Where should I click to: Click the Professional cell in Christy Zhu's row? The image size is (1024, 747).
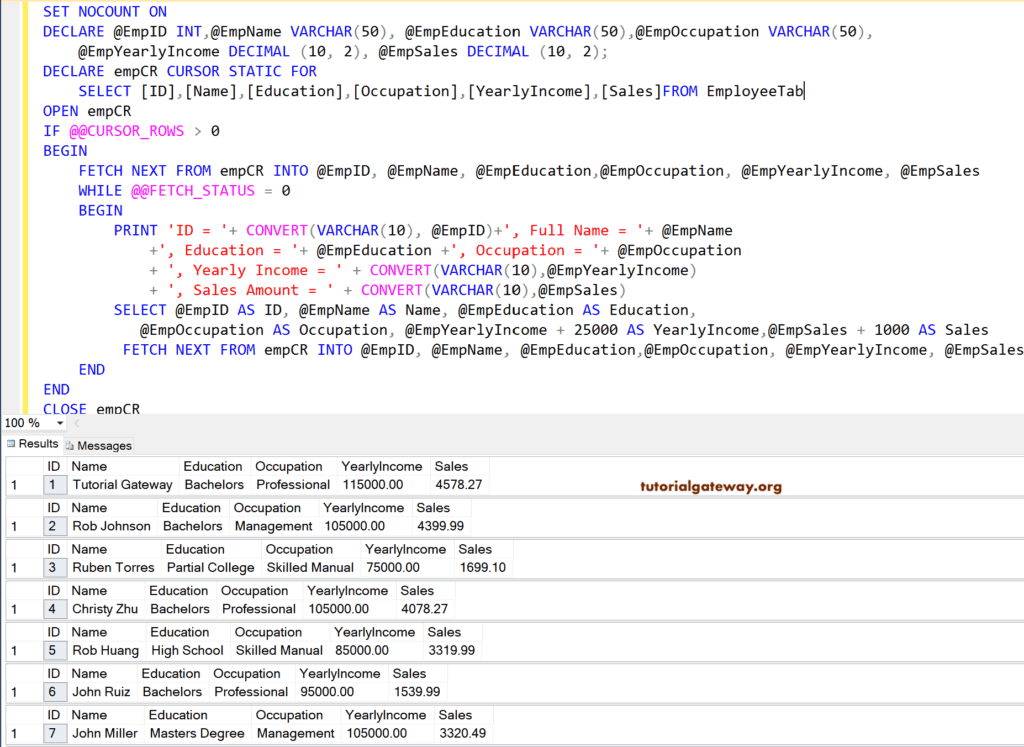pos(259,609)
